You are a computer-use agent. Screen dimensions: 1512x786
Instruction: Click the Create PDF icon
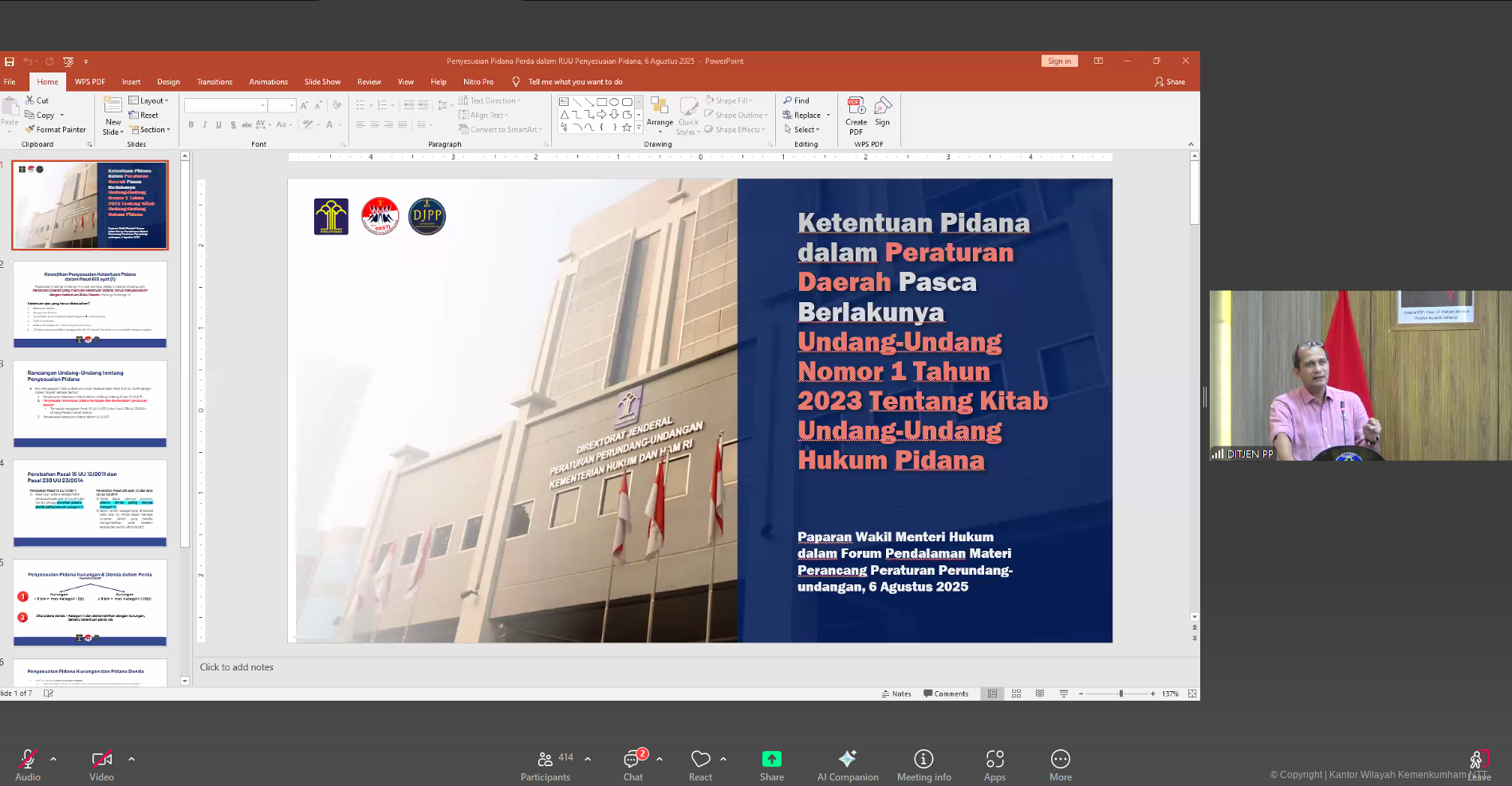click(x=856, y=107)
